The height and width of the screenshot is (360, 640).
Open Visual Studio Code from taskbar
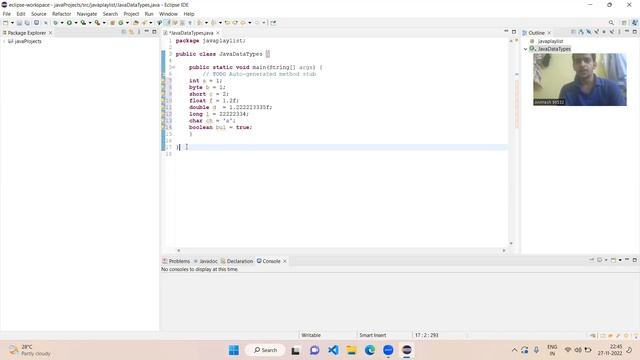coord(333,350)
